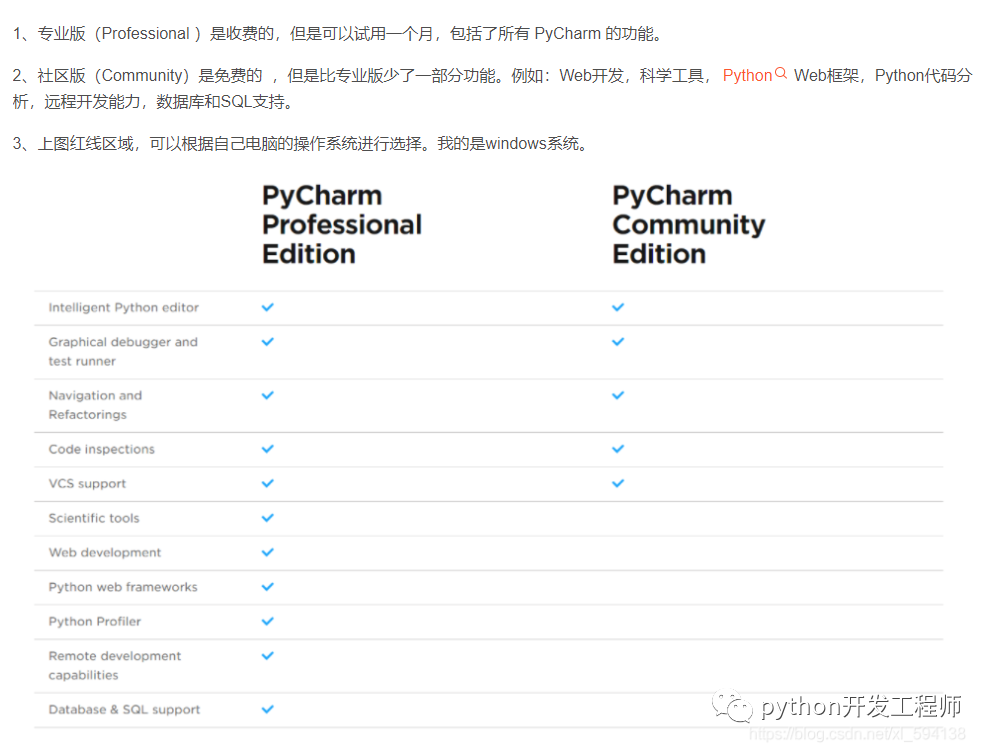Click the checkmark for Python Profiler
Viewport: 994px width, 752px height.
[268, 621]
